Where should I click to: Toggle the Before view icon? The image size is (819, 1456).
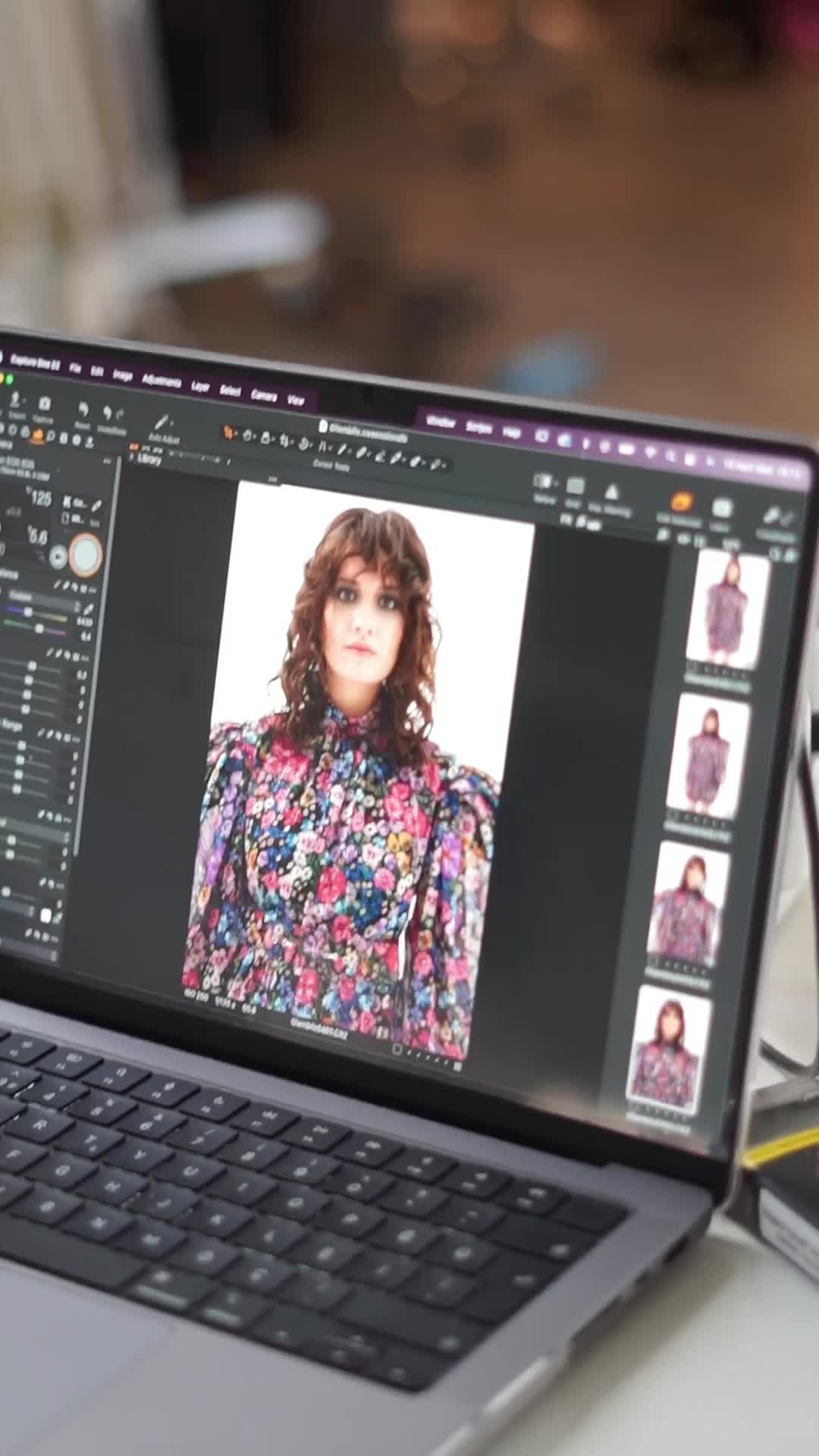[543, 482]
